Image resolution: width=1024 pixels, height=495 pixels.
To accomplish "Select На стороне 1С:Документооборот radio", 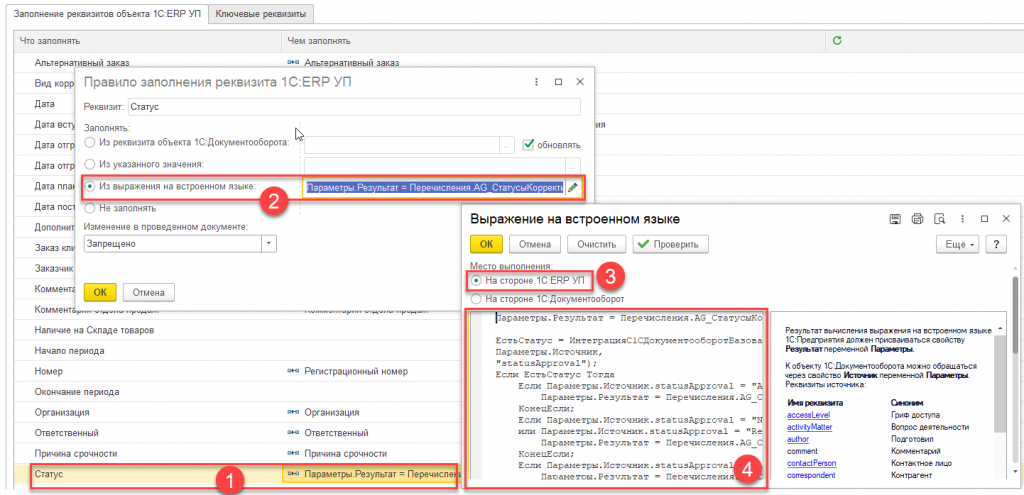I will tap(476, 299).
